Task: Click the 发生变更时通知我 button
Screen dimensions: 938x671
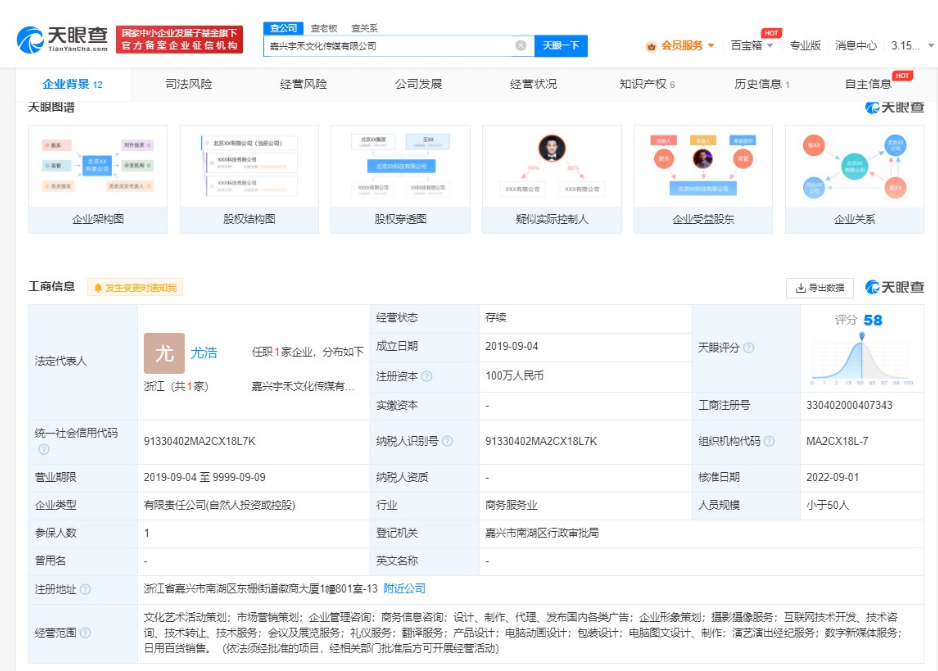Action: pyautogui.click(x=135, y=288)
